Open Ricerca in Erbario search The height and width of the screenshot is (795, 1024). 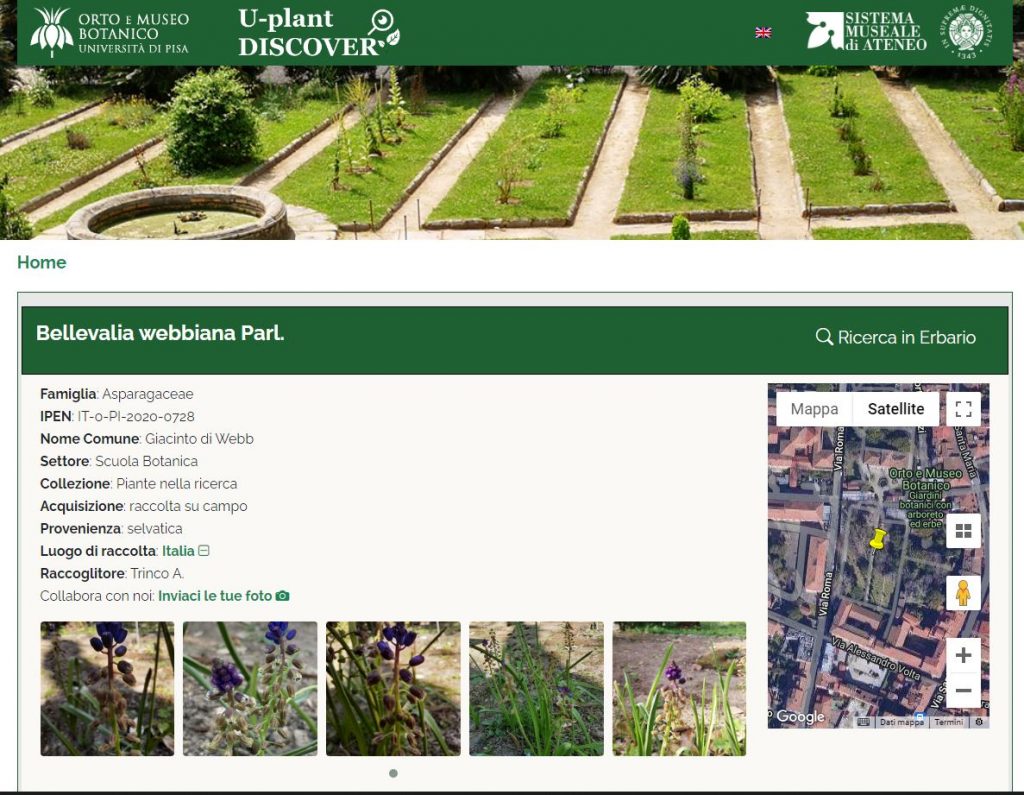896,337
